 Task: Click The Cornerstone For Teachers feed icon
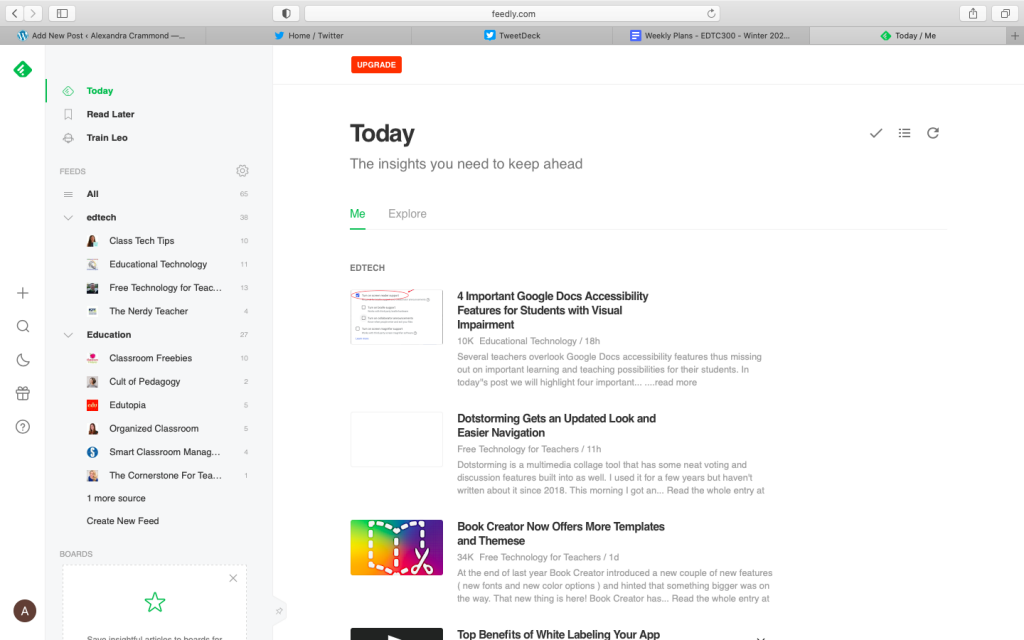(93, 475)
